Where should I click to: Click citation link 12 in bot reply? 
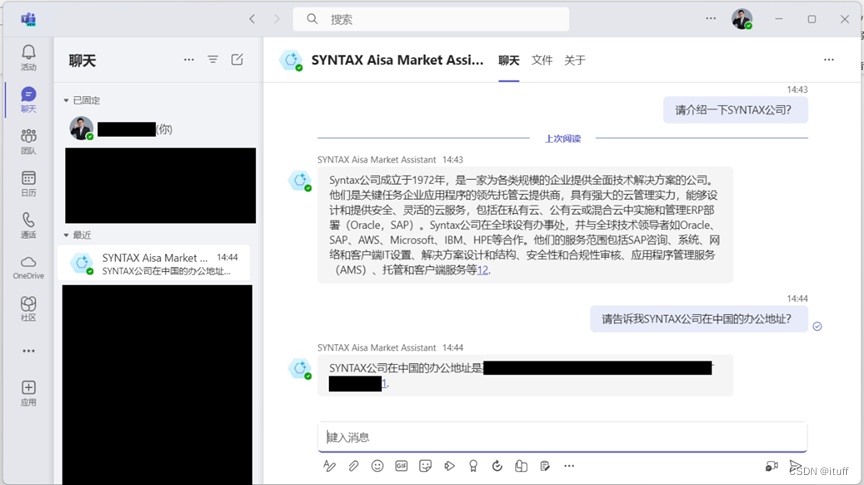[x=483, y=270]
